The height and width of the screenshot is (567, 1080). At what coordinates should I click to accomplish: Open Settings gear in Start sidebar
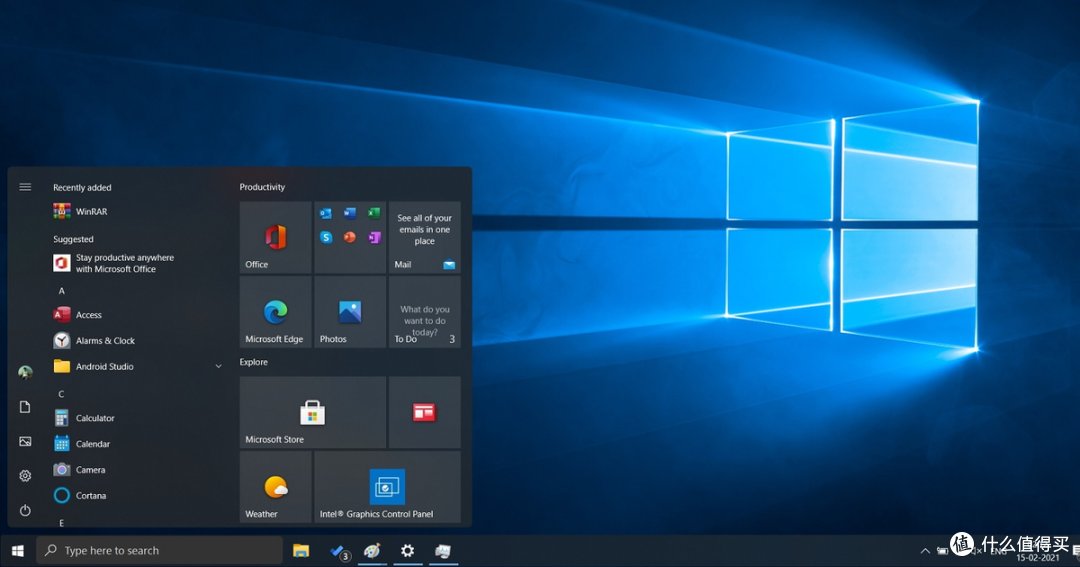point(25,475)
